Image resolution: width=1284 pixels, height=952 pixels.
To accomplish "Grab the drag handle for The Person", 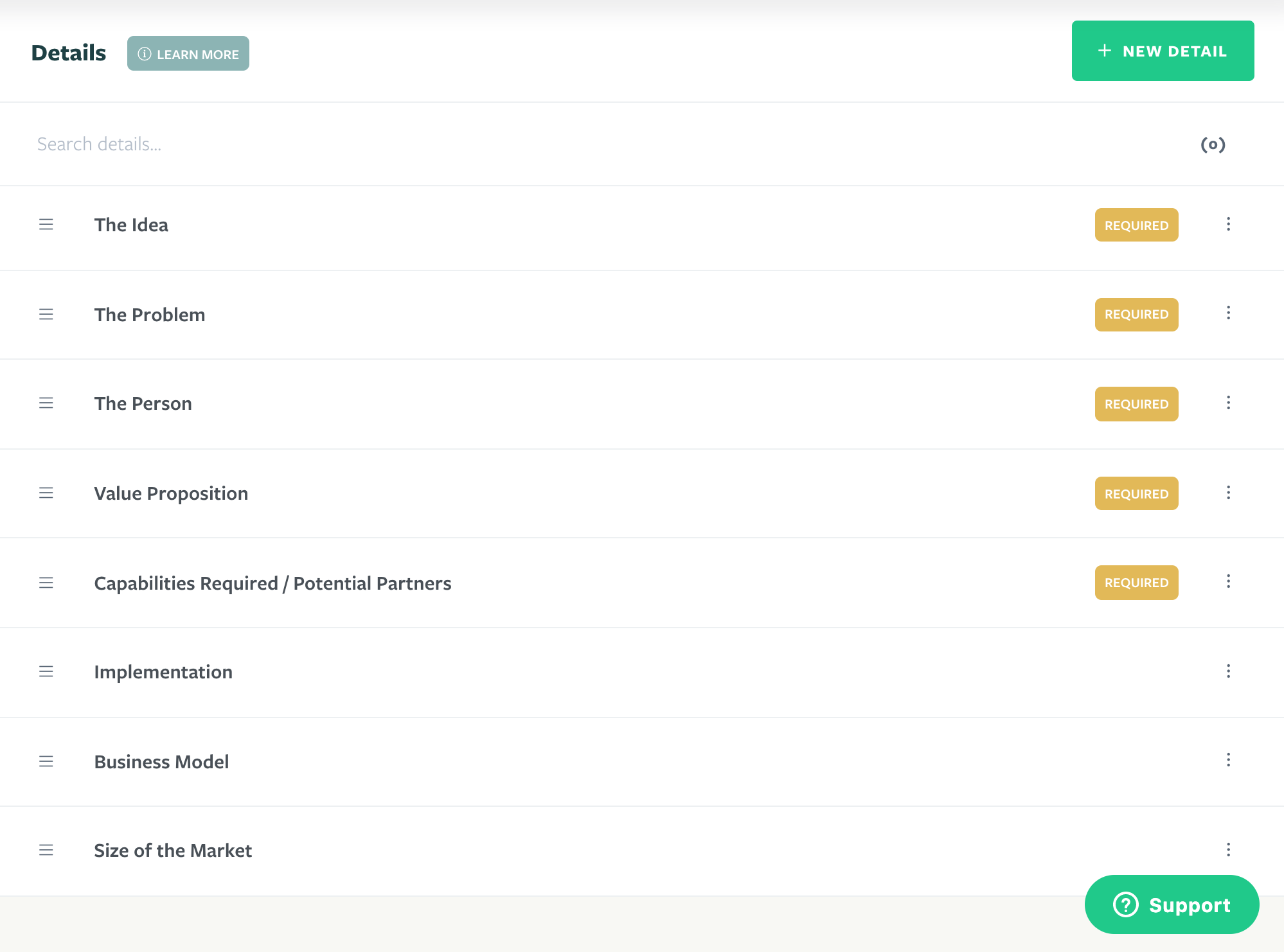I will pyautogui.click(x=46, y=403).
